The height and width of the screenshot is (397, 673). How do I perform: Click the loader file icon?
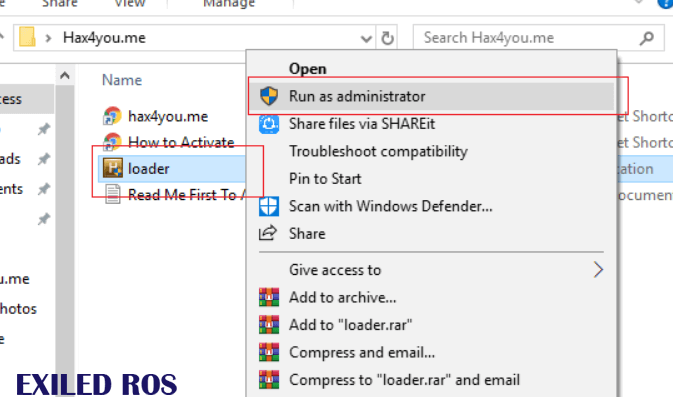(113, 168)
